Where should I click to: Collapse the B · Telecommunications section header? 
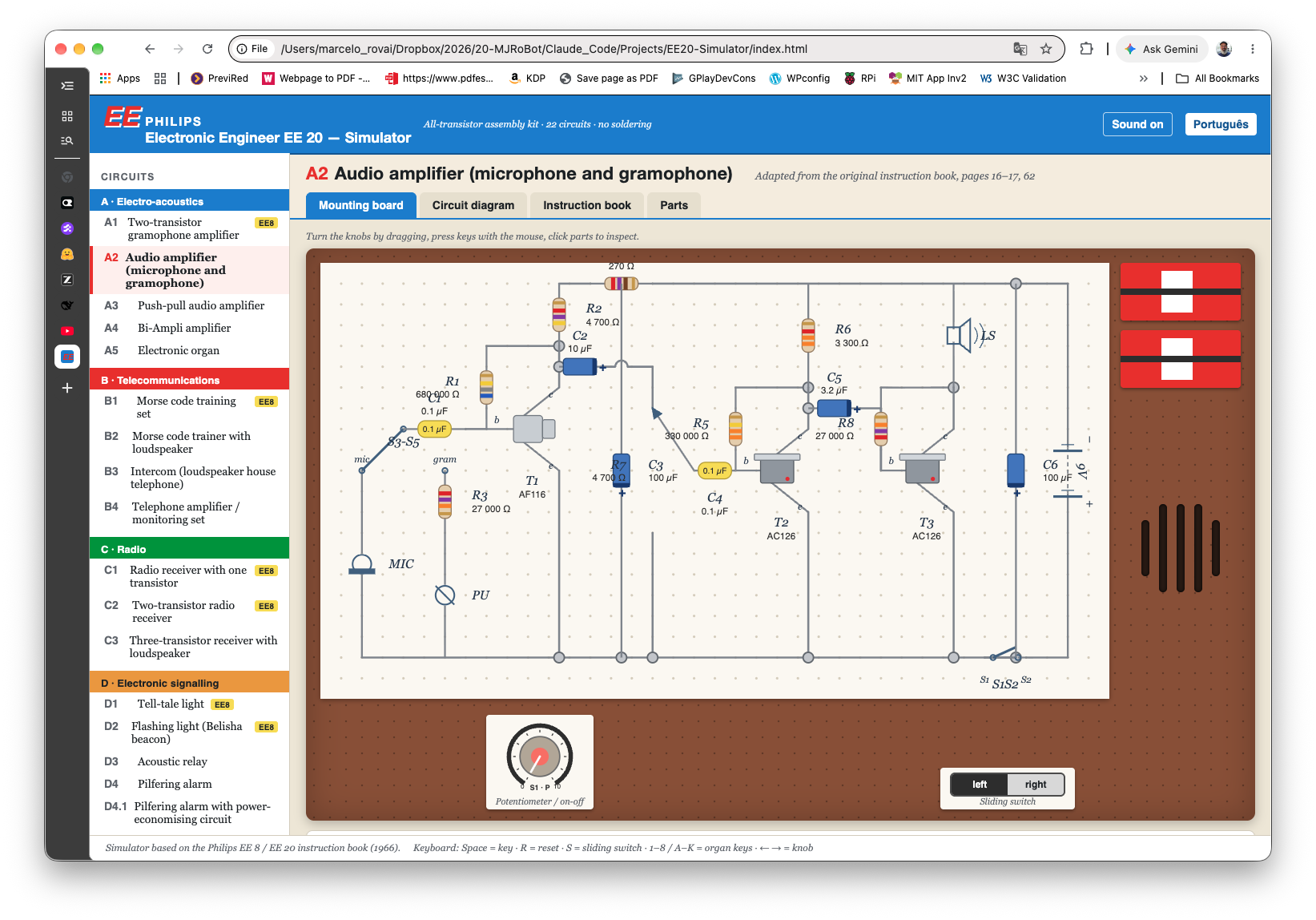pyautogui.click(x=189, y=380)
